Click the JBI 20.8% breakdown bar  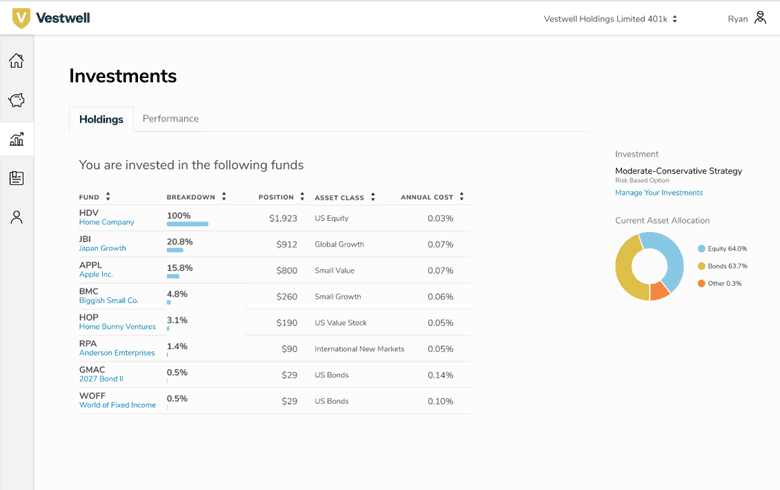pyautogui.click(x=175, y=250)
